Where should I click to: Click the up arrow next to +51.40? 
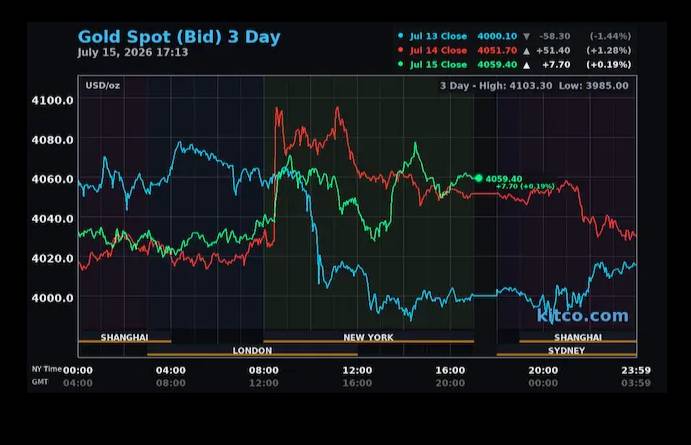pos(526,51)
